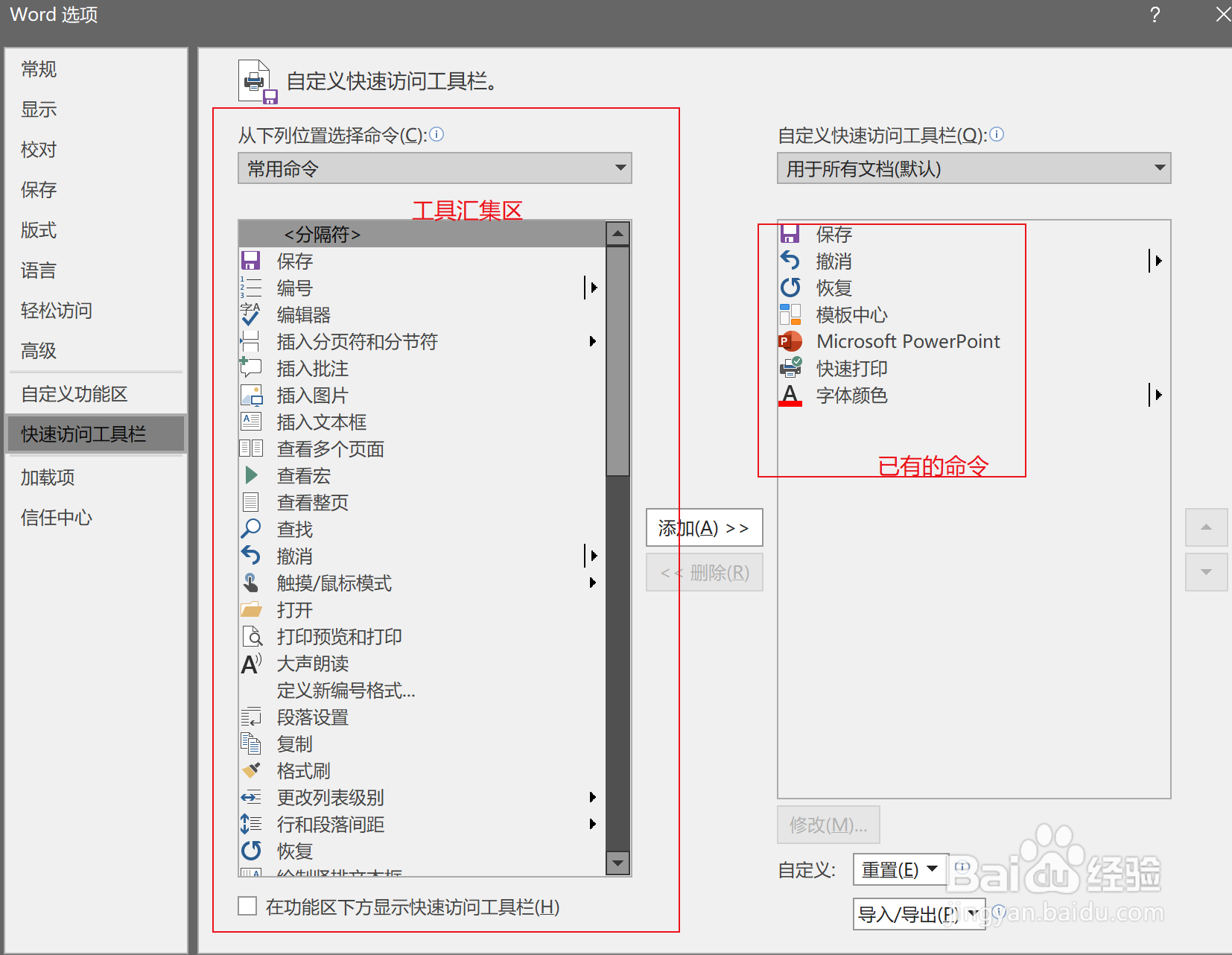Click the 添加(A) button
Viewport: 1232px width, 955px height.
coord(703,527)
